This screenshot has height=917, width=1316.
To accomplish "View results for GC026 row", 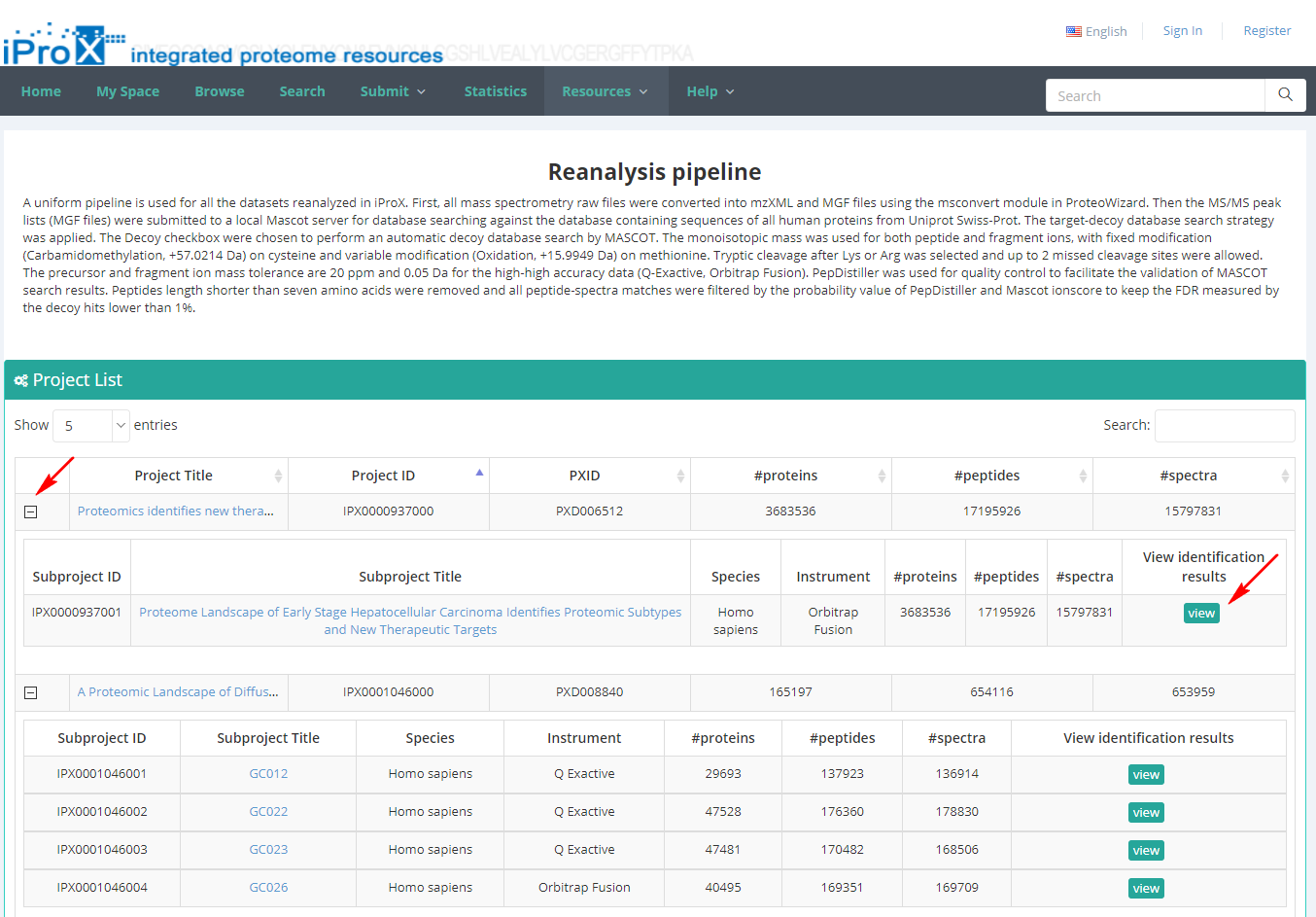I will pos(1146,889).
